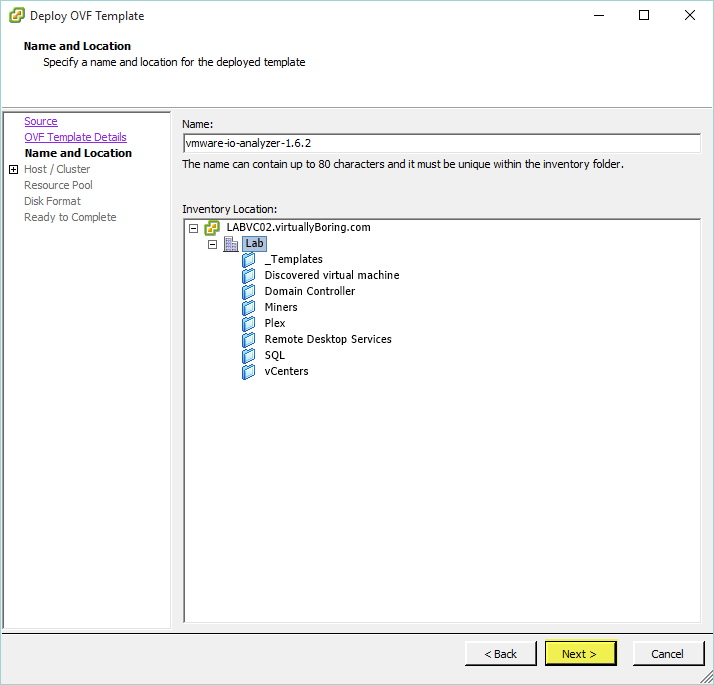Click the folder icon for _Templates

pyautogui.click(x=249, y=260)
